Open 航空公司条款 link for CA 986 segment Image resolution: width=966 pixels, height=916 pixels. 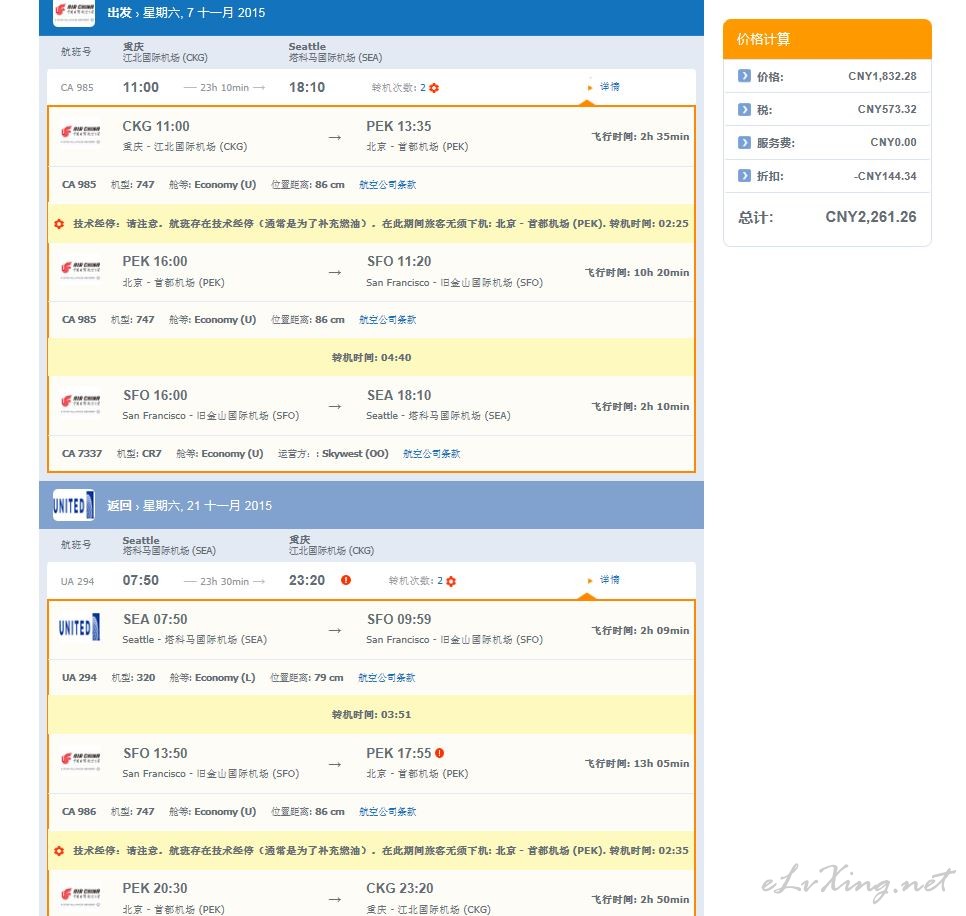click(388, 812)
